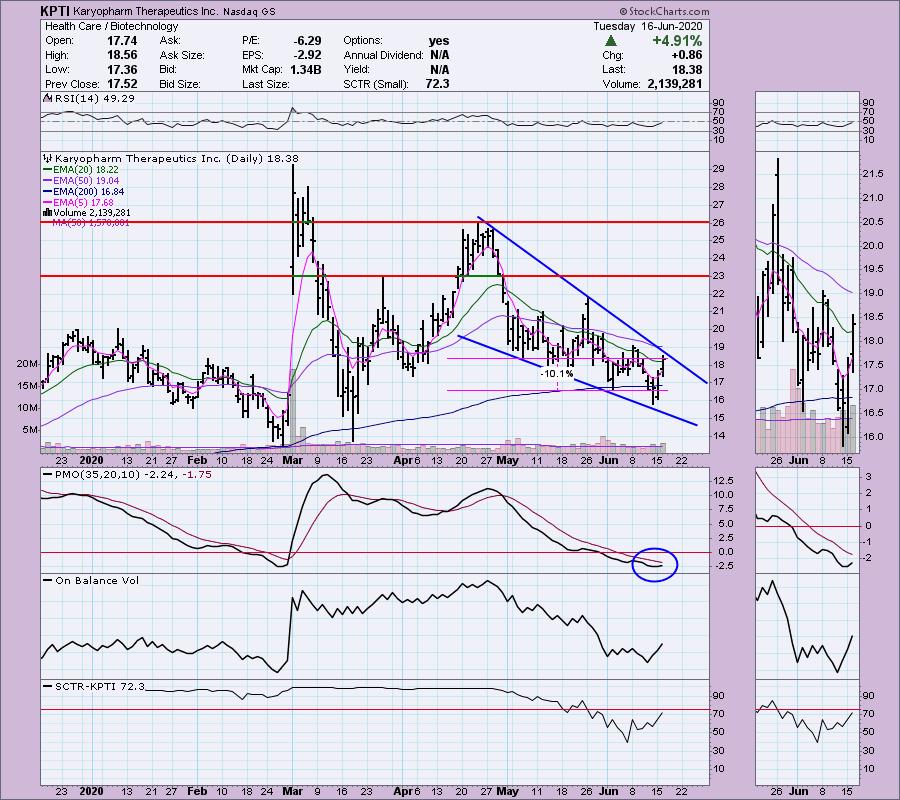This screenshot has height=800, width=900.
Task: Click the Yield label
Action: 356,69
